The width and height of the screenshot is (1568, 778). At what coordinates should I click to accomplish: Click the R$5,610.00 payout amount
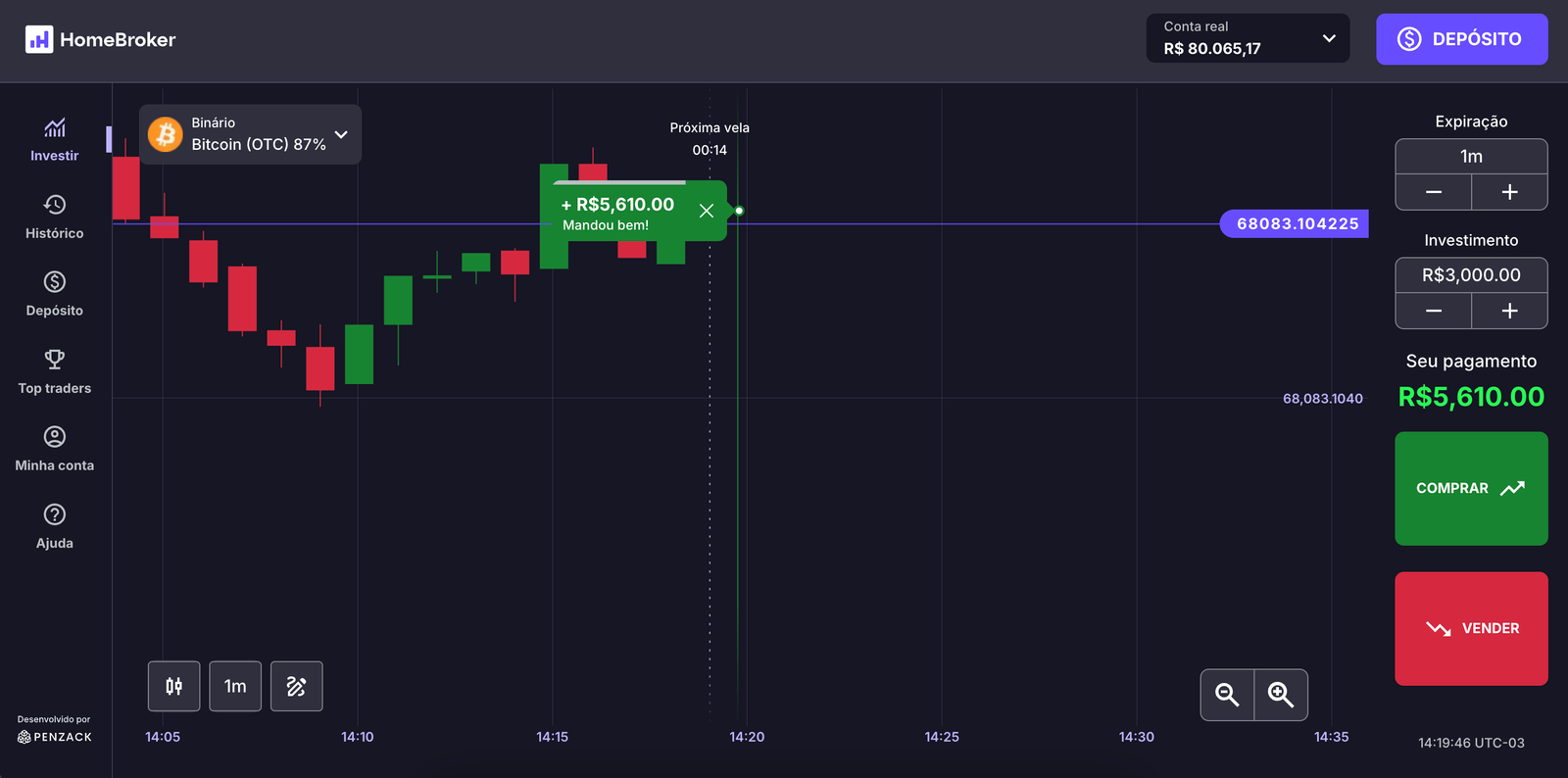(x=1471, y=397)
